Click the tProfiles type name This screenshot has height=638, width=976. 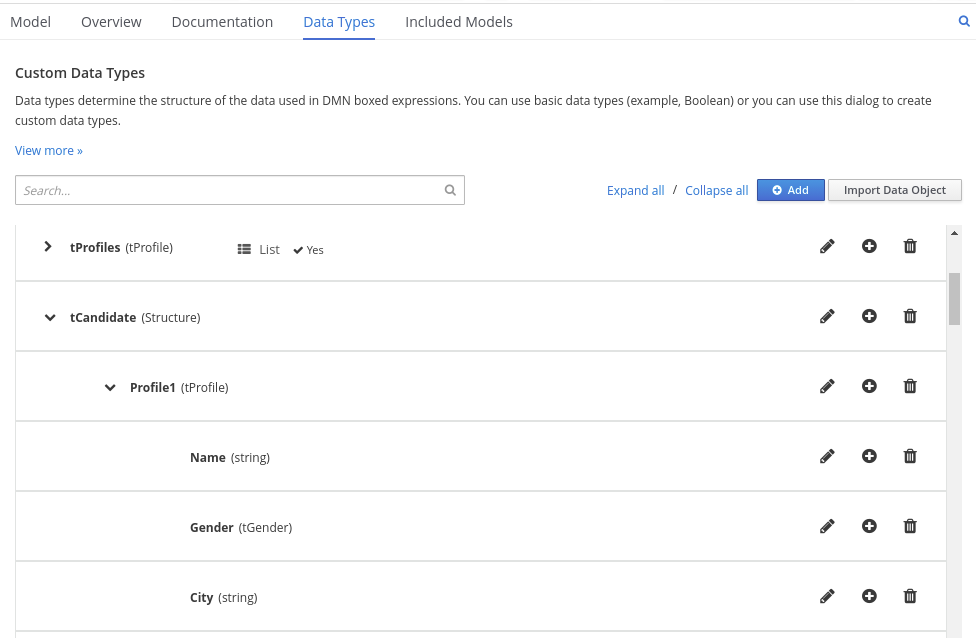coord(95,247)
